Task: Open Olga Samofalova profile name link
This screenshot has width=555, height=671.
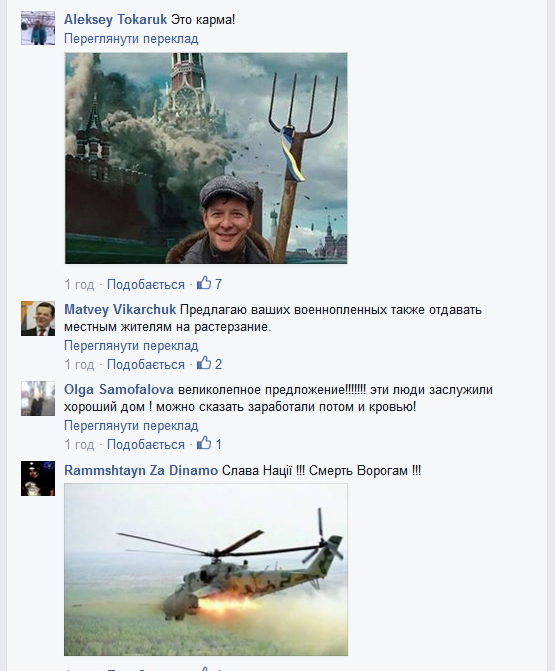Action: 119,389
